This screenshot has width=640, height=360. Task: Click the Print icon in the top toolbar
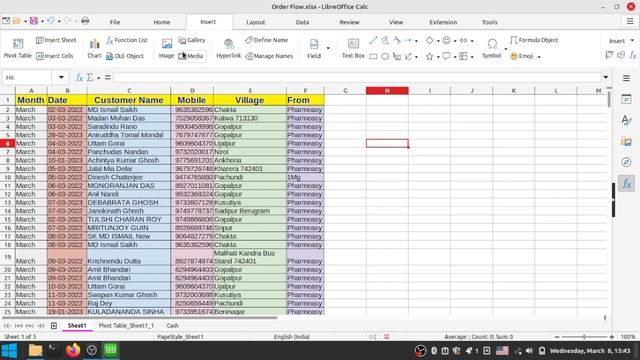(85, 20)
